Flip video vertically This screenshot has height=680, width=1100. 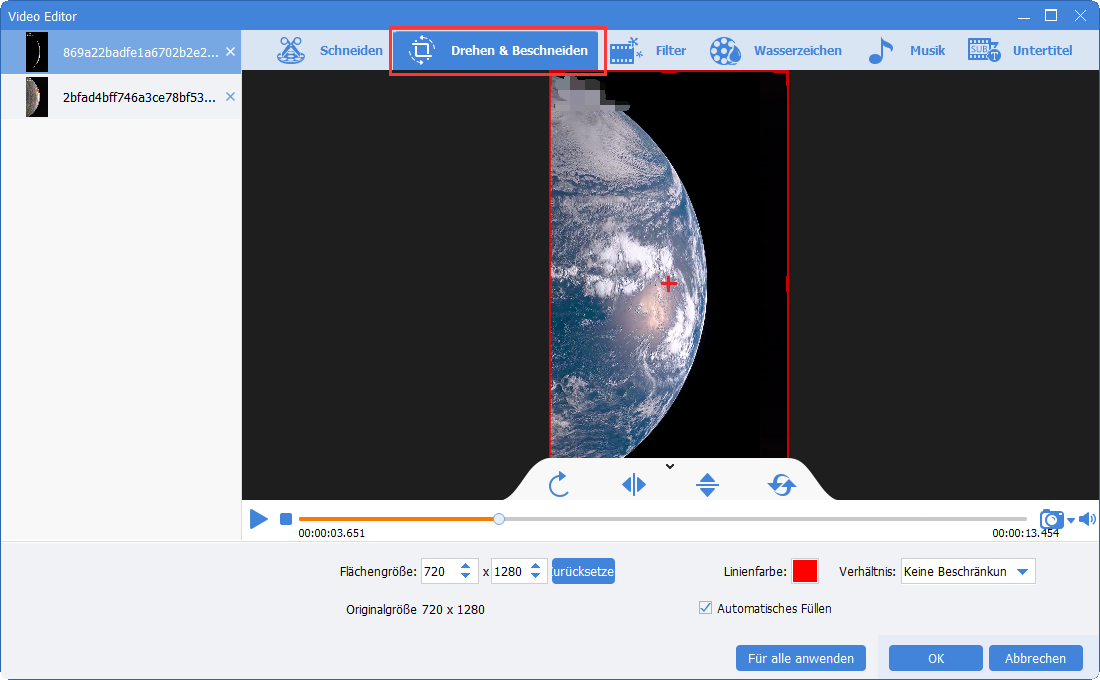click(707, 484)
